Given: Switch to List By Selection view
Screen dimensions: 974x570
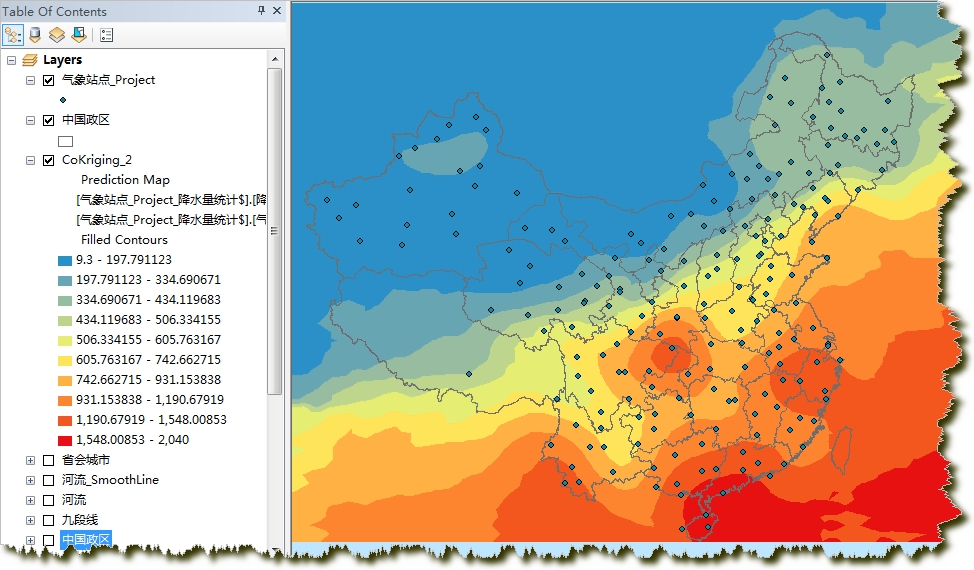Looking at the screenshot, I should pyautogui.click(x=78, y=35).
